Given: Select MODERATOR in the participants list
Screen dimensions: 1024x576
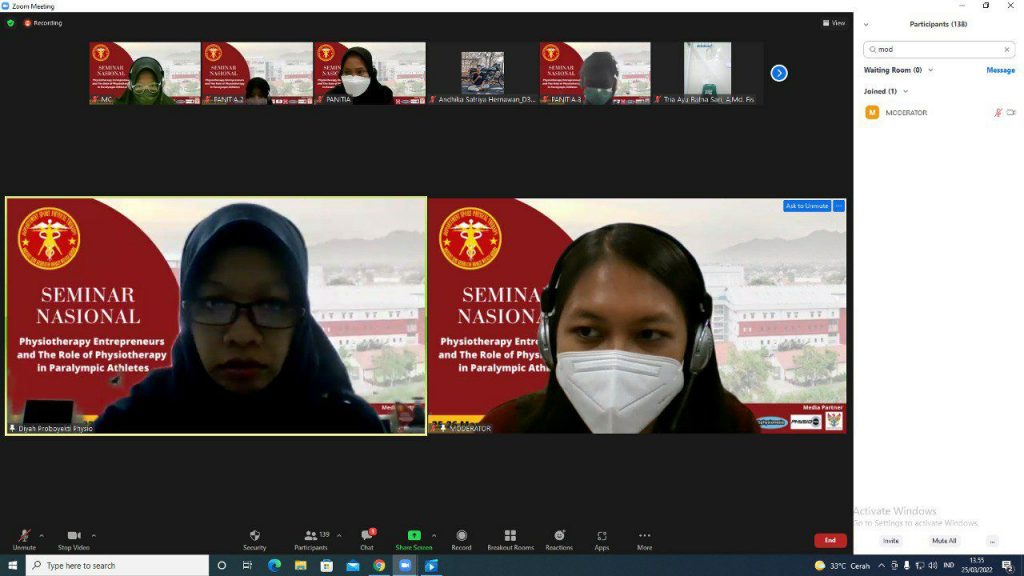Looking at the screenshot, I should [x=906, y=113].
